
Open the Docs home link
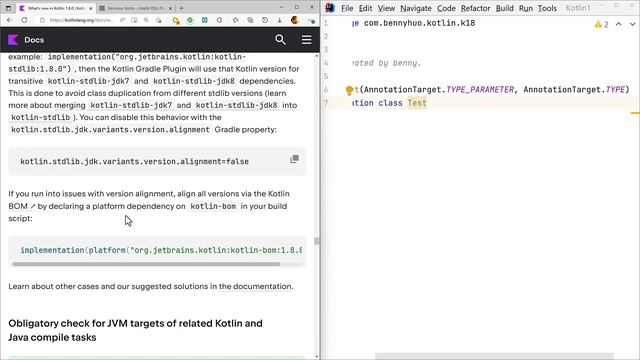point(34,40)
